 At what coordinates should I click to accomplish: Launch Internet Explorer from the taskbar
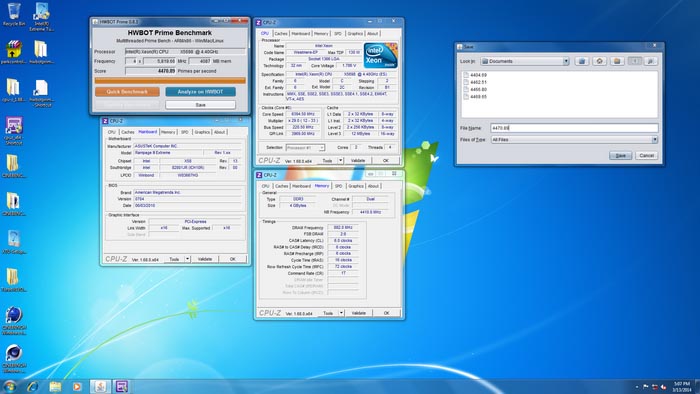[33, 386]
